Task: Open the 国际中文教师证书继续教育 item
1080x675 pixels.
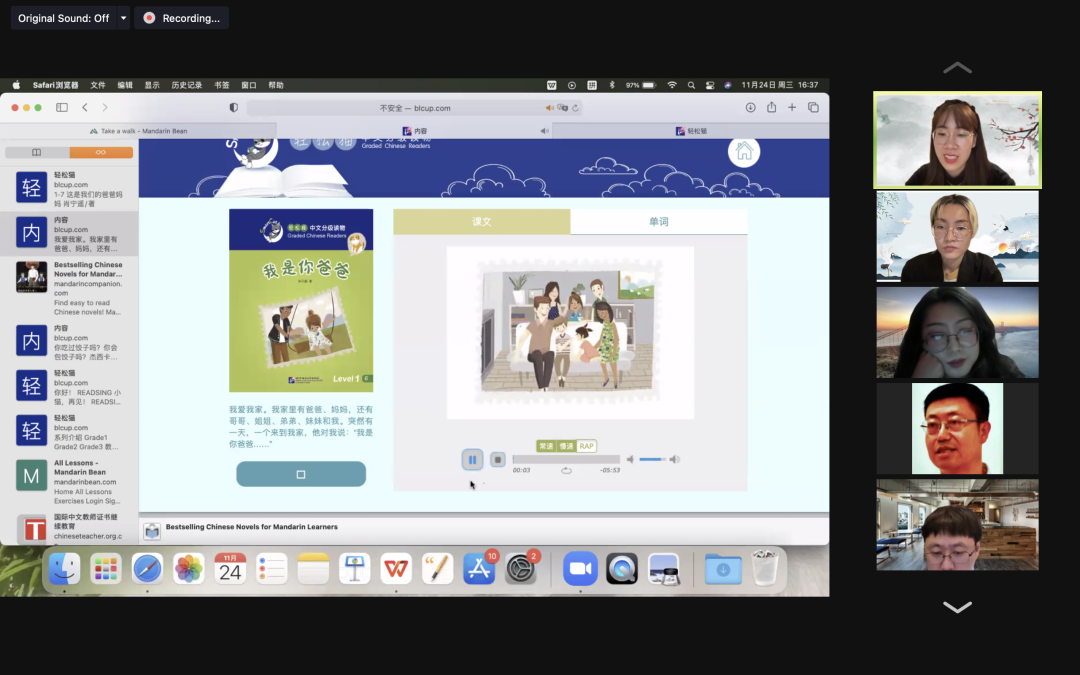Action: [69, 527]
